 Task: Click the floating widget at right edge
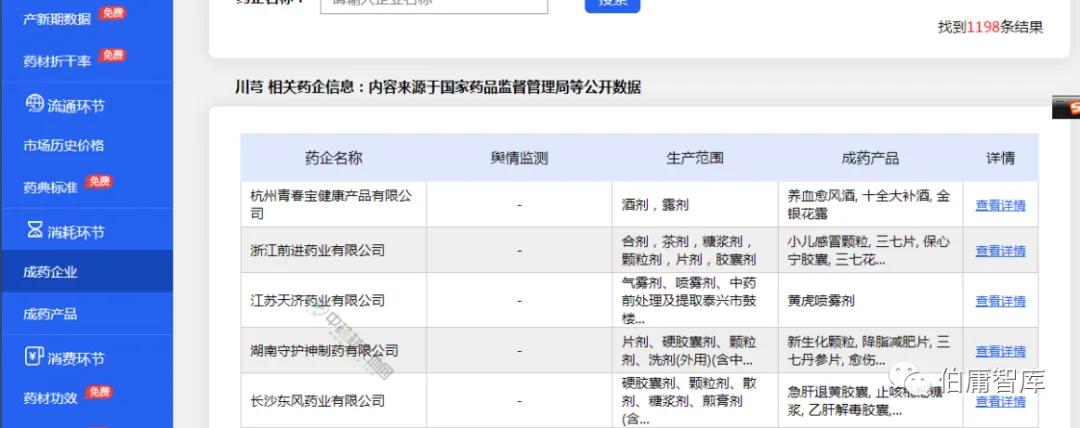[1066, 107]
